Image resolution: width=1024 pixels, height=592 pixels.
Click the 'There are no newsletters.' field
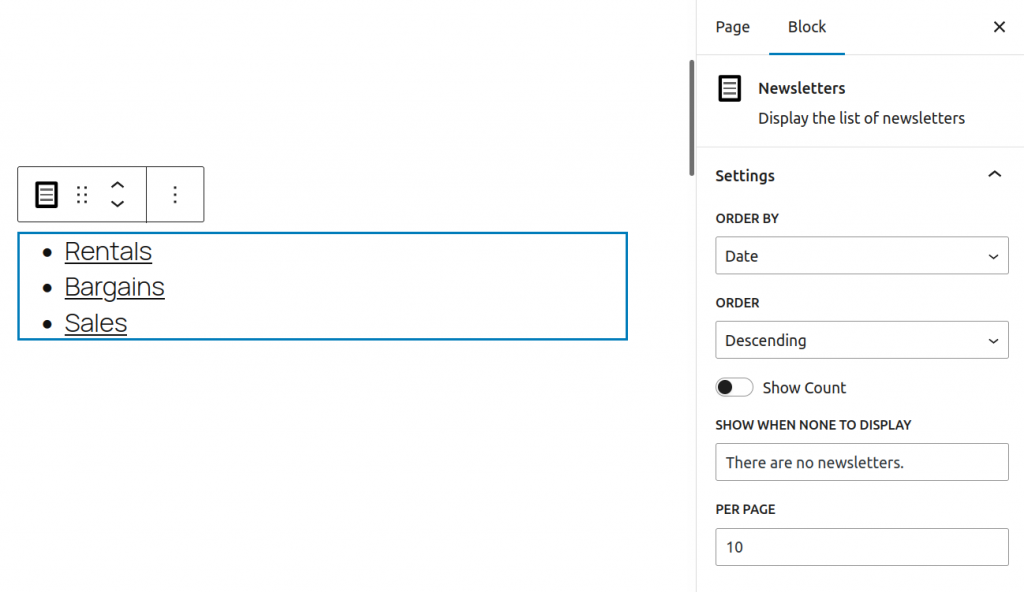(x=861, y=462)
